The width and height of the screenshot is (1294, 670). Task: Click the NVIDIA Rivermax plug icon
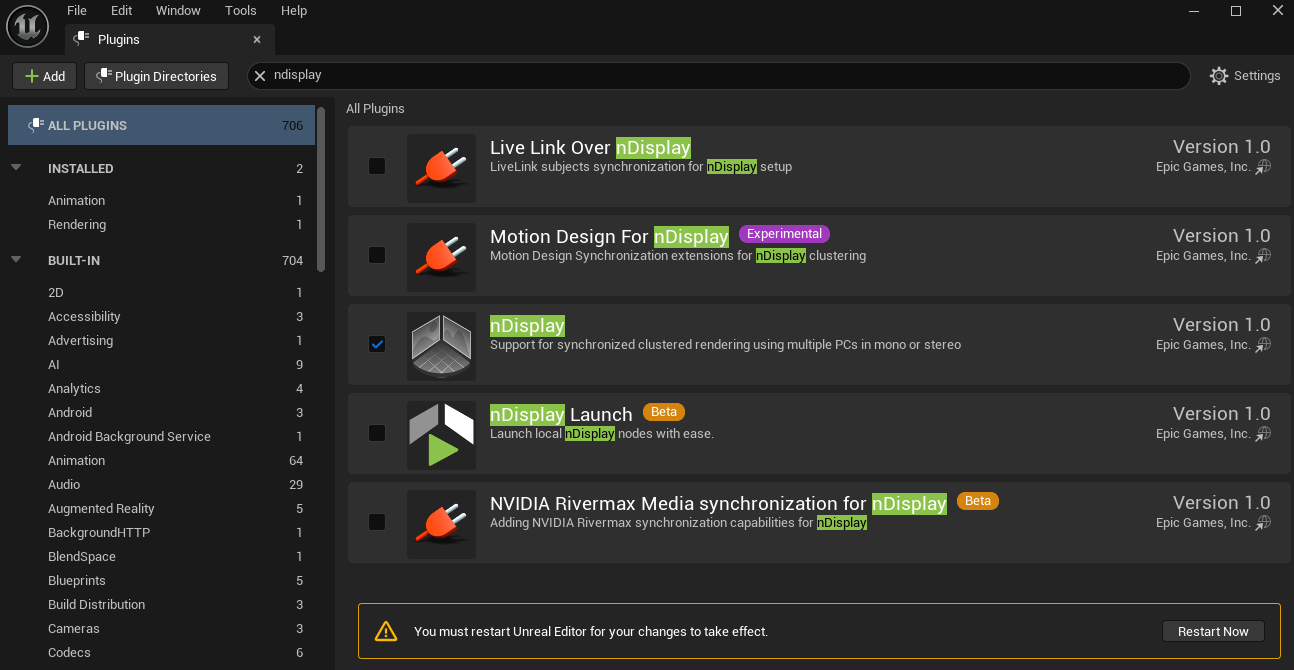[441, 523]
